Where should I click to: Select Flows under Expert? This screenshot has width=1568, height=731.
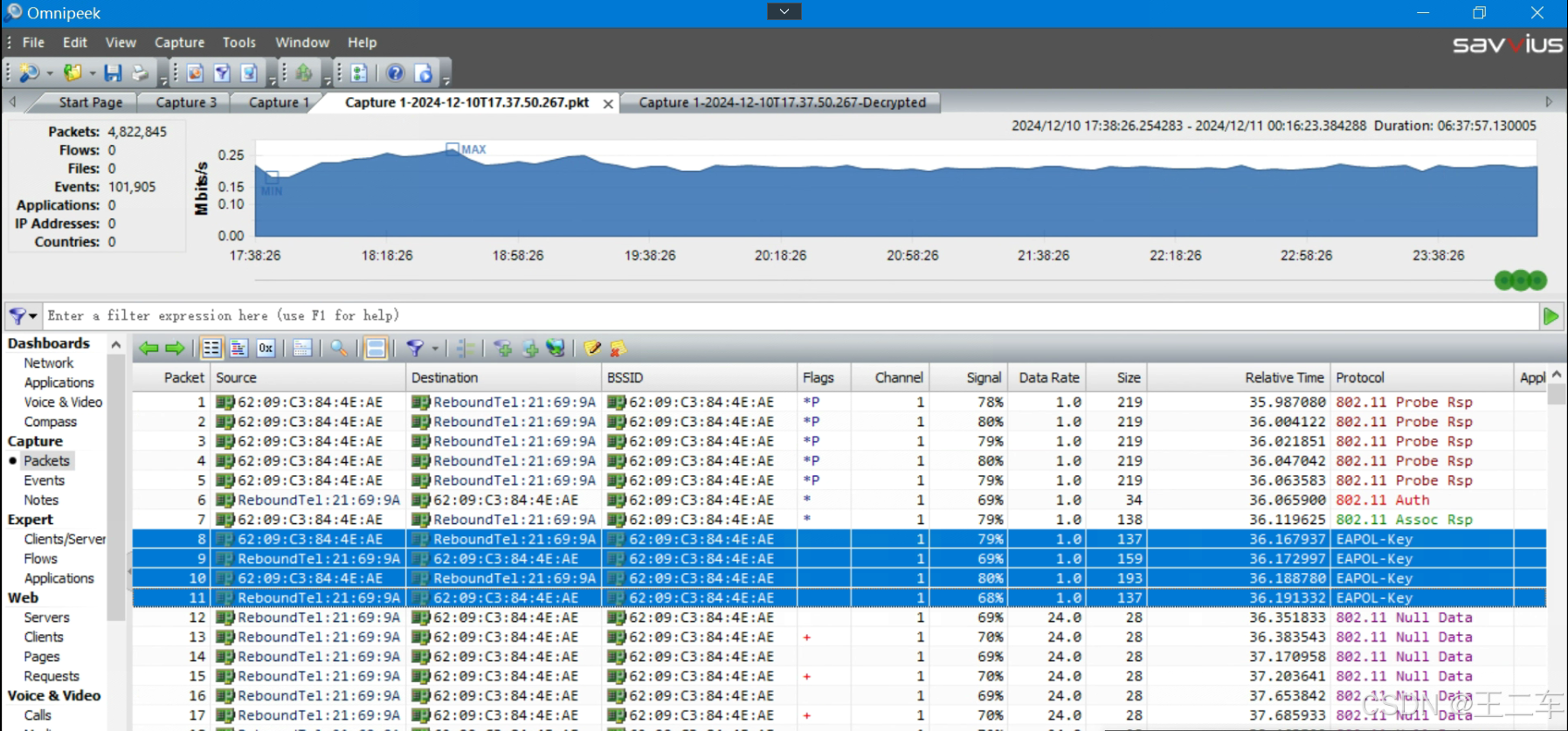point(40,558)
